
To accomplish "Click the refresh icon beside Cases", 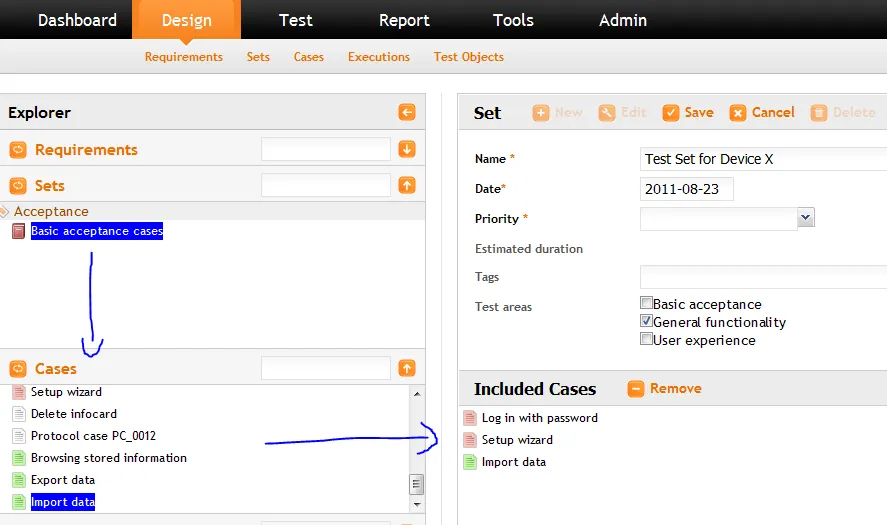I will 18,369.
